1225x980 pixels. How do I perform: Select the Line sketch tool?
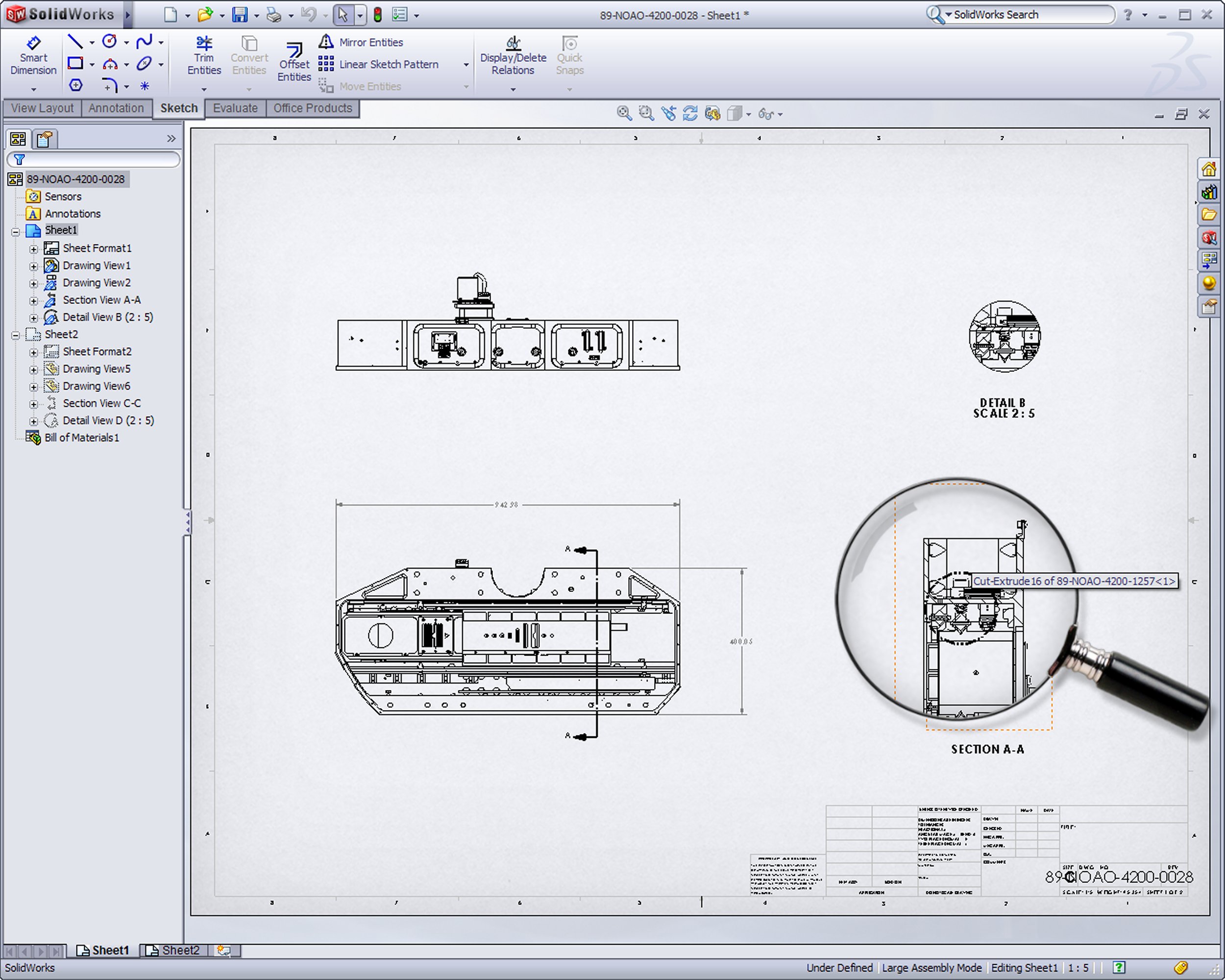pos(74,42)
